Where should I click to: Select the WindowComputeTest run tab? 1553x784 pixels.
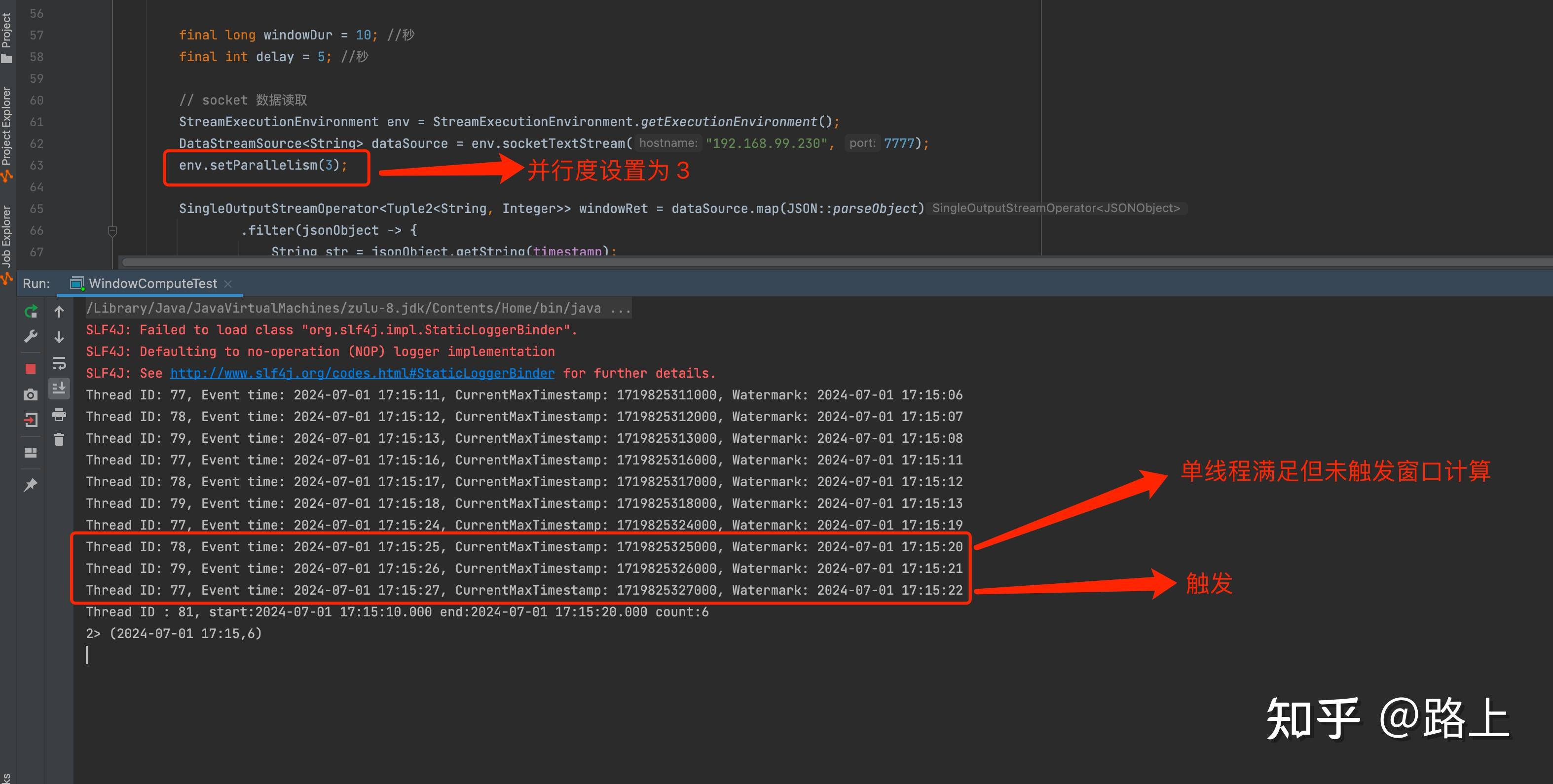click(152, 284)
